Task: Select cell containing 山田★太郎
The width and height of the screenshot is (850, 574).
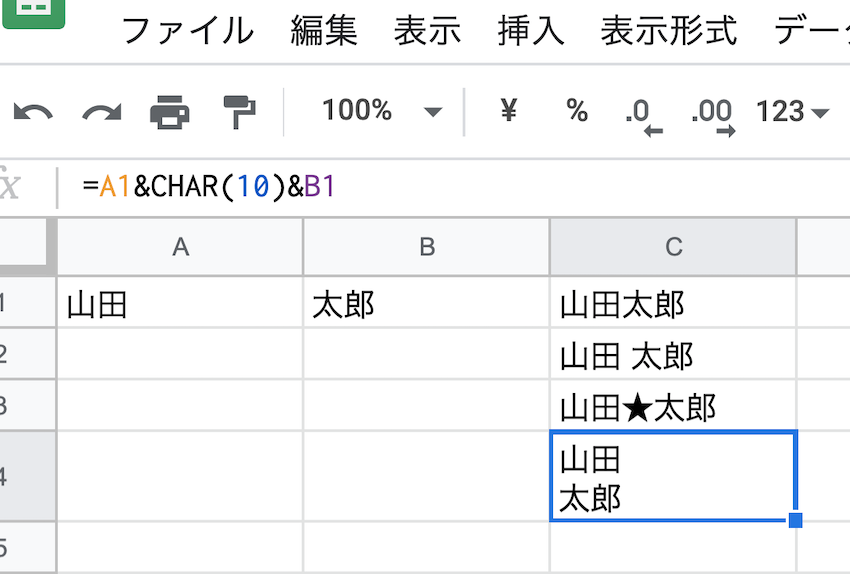Action: pyautogui.click(x=672, y=406)
